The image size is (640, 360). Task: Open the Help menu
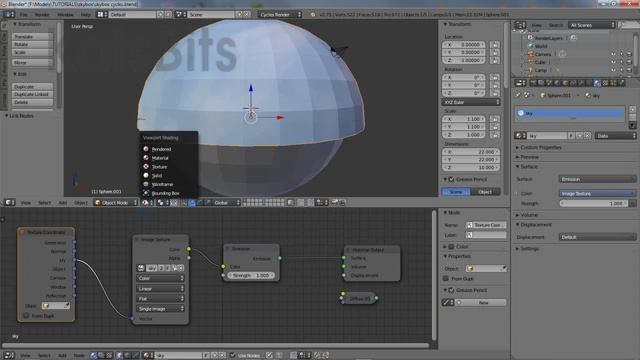pyautogui.click(x=85, y=14)
